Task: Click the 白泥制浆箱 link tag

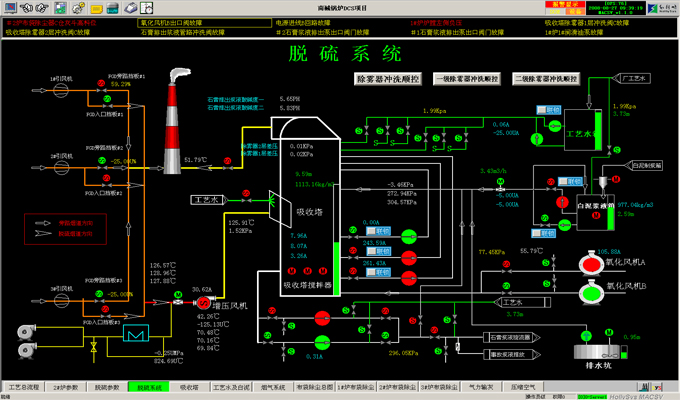Action: [644, 165]
